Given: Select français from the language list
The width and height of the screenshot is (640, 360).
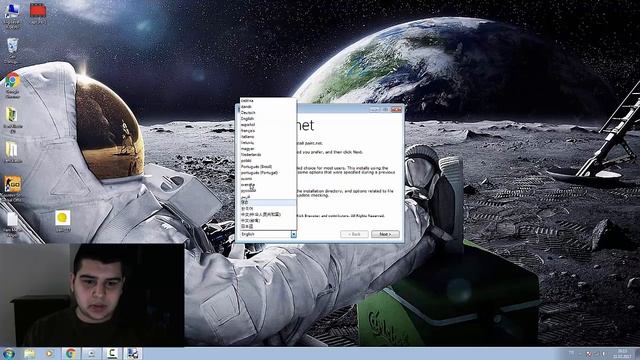Looking at the screenshot, I should click(267, 131).
